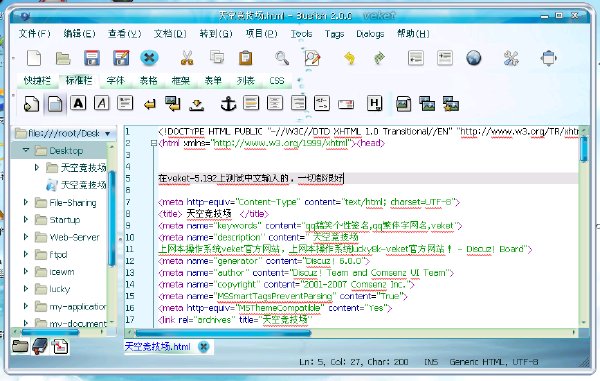Insert anchor tag icon
The width and height of the screenshot is (600, 381).
(228, 104)
